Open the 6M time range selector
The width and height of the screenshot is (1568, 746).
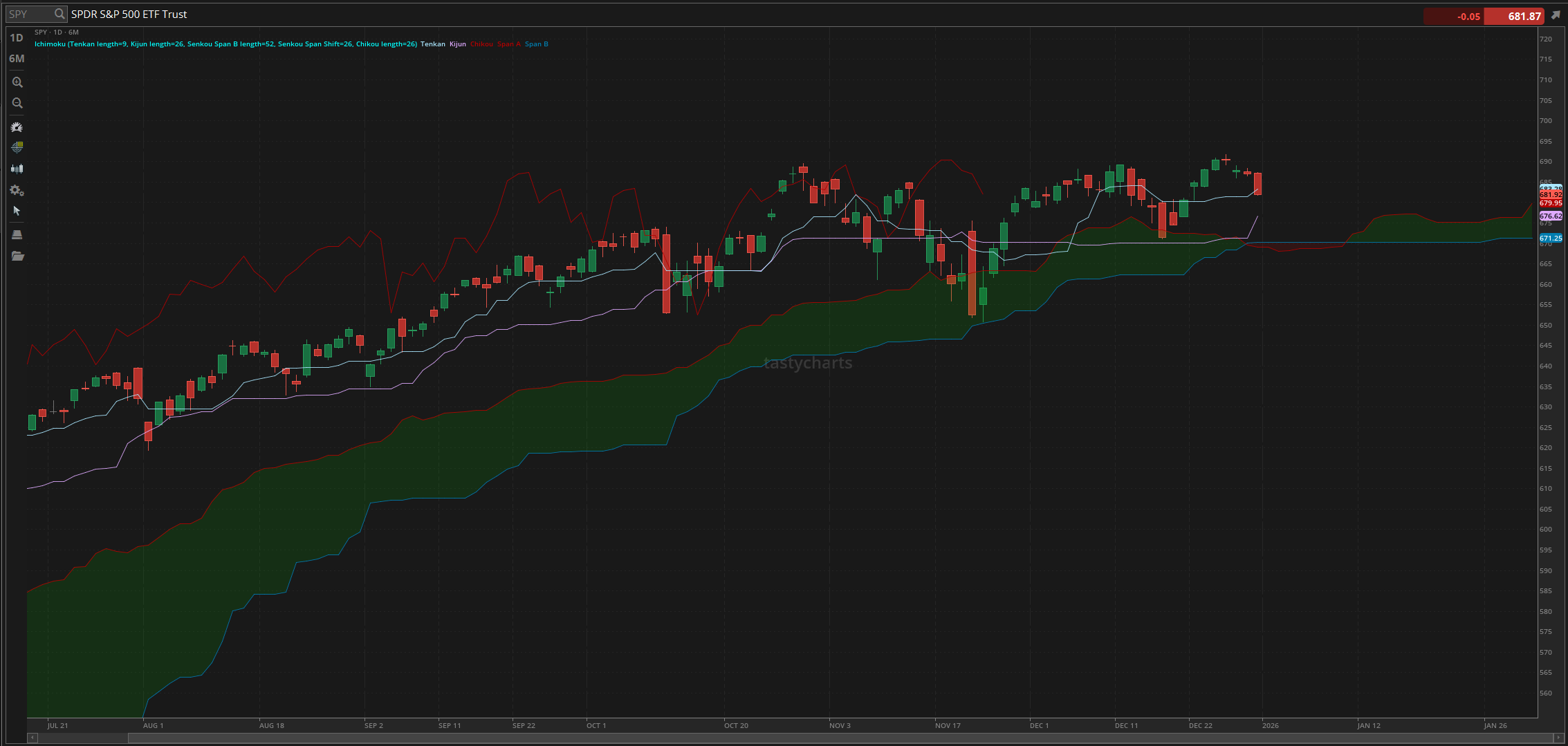(17, 59)
